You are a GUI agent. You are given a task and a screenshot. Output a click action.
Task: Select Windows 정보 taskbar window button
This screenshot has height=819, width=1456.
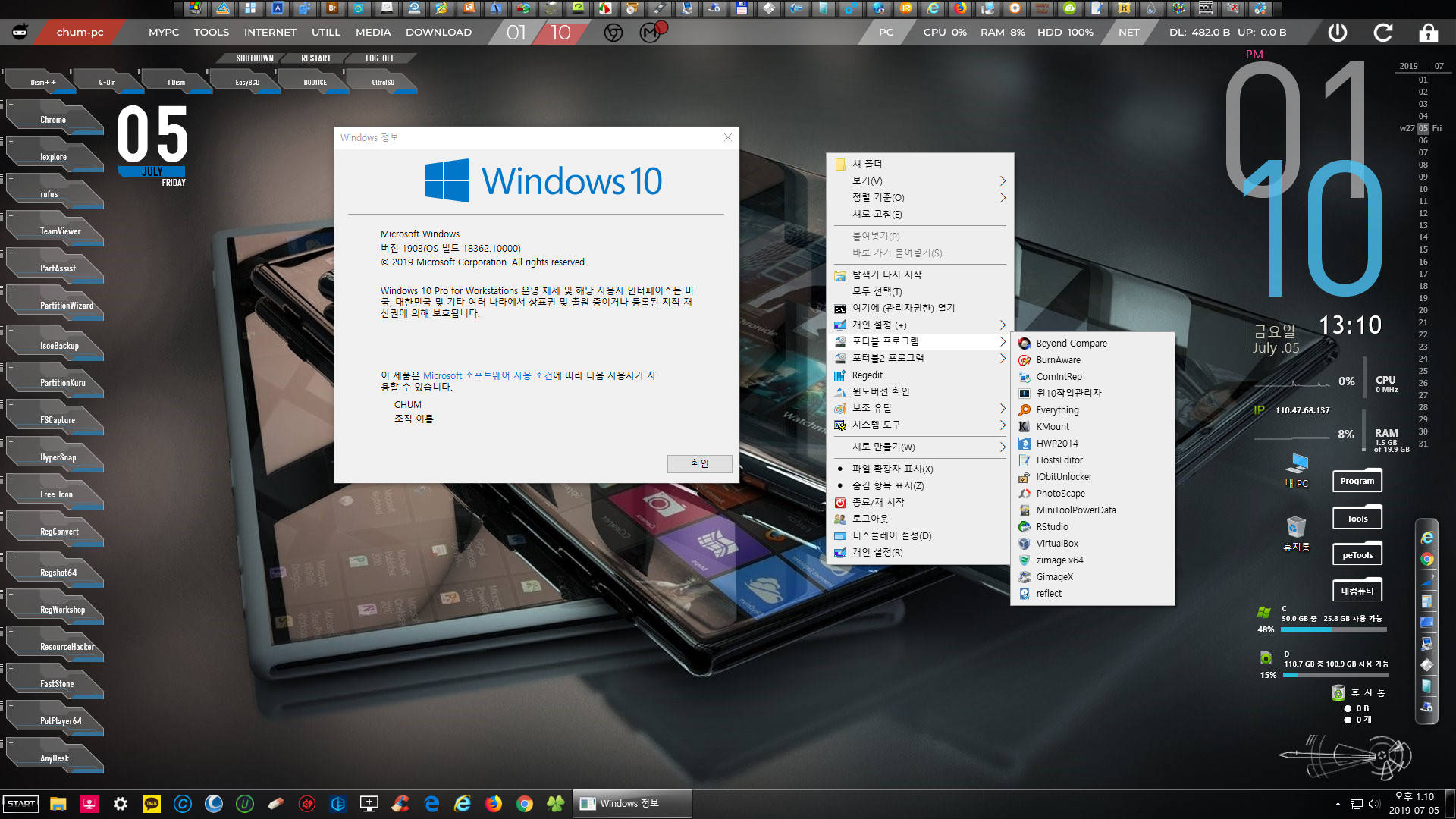(632, 804)
